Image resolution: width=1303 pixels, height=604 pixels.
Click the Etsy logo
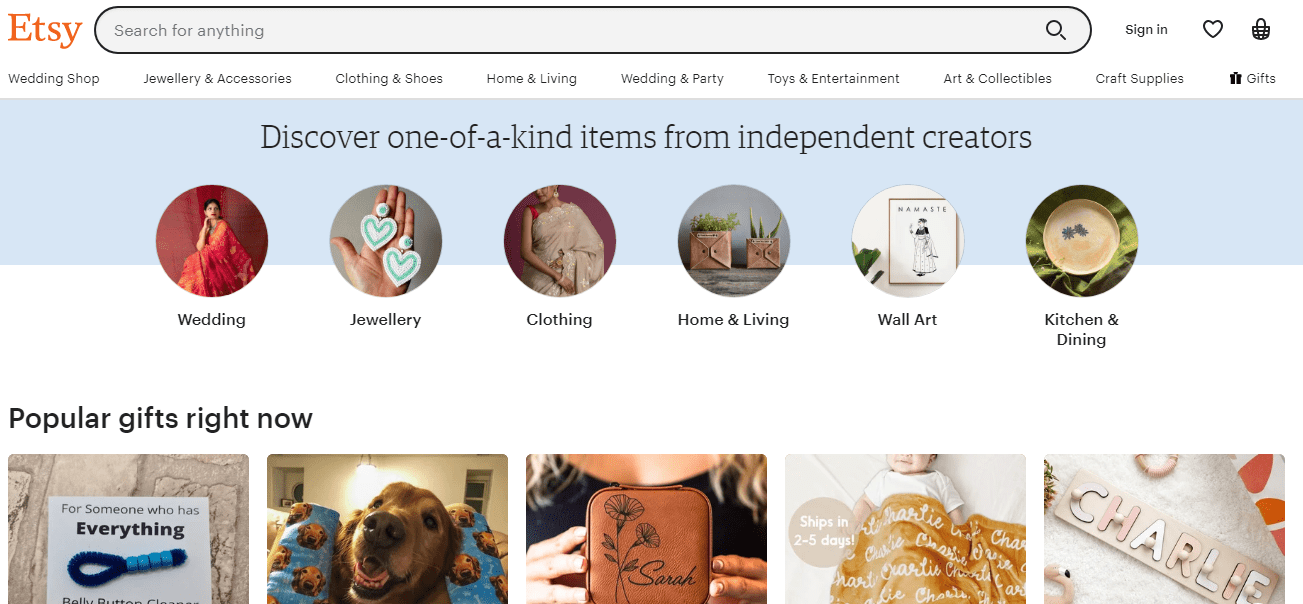tap(45, 30)
